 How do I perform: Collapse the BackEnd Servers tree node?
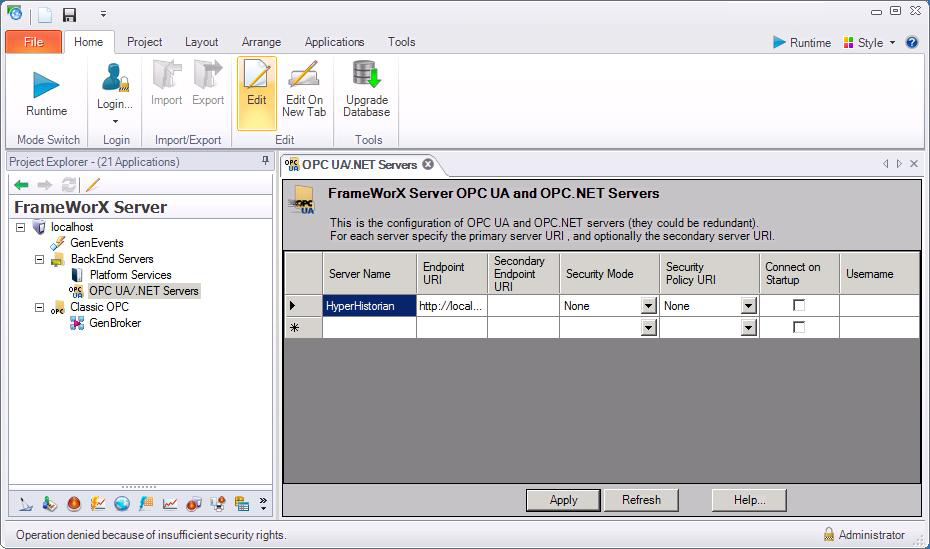pyautogui.click(x=40, y=259)
